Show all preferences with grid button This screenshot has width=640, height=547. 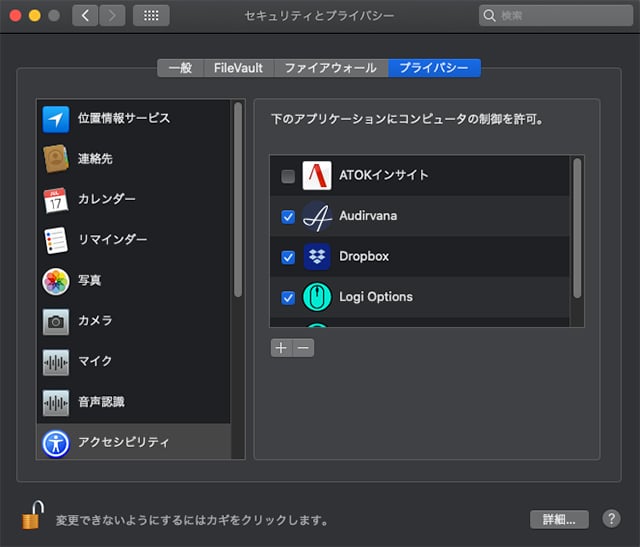click(x=151, y=16)
